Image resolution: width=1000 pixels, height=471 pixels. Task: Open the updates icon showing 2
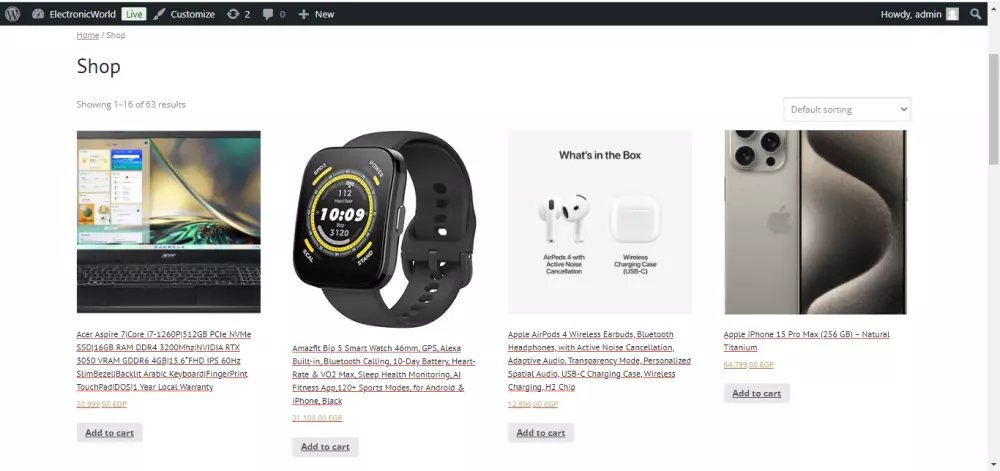pyautogui.click(x=233, y=14)
